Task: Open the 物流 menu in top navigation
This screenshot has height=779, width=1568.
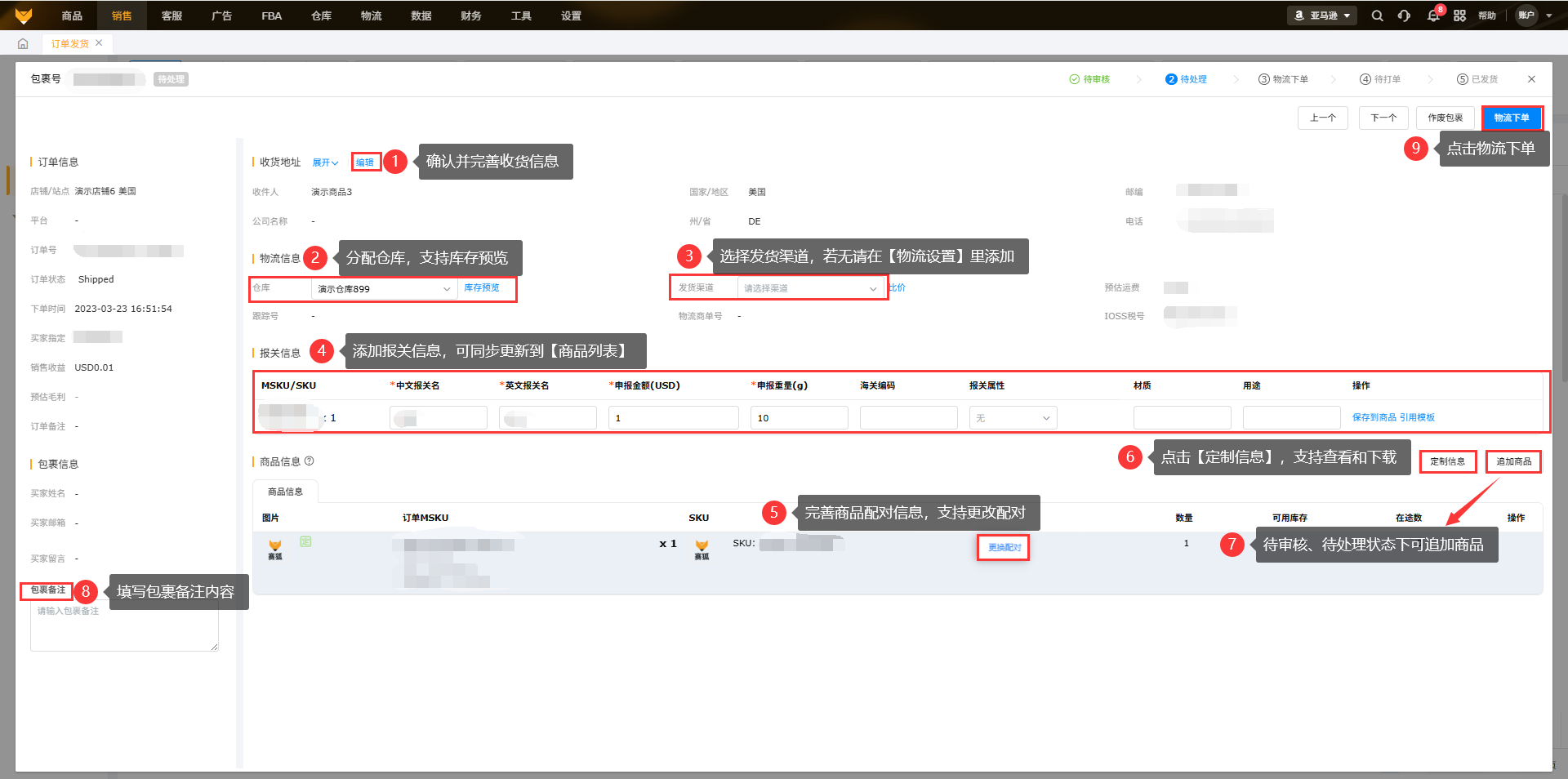Action: 371,16
